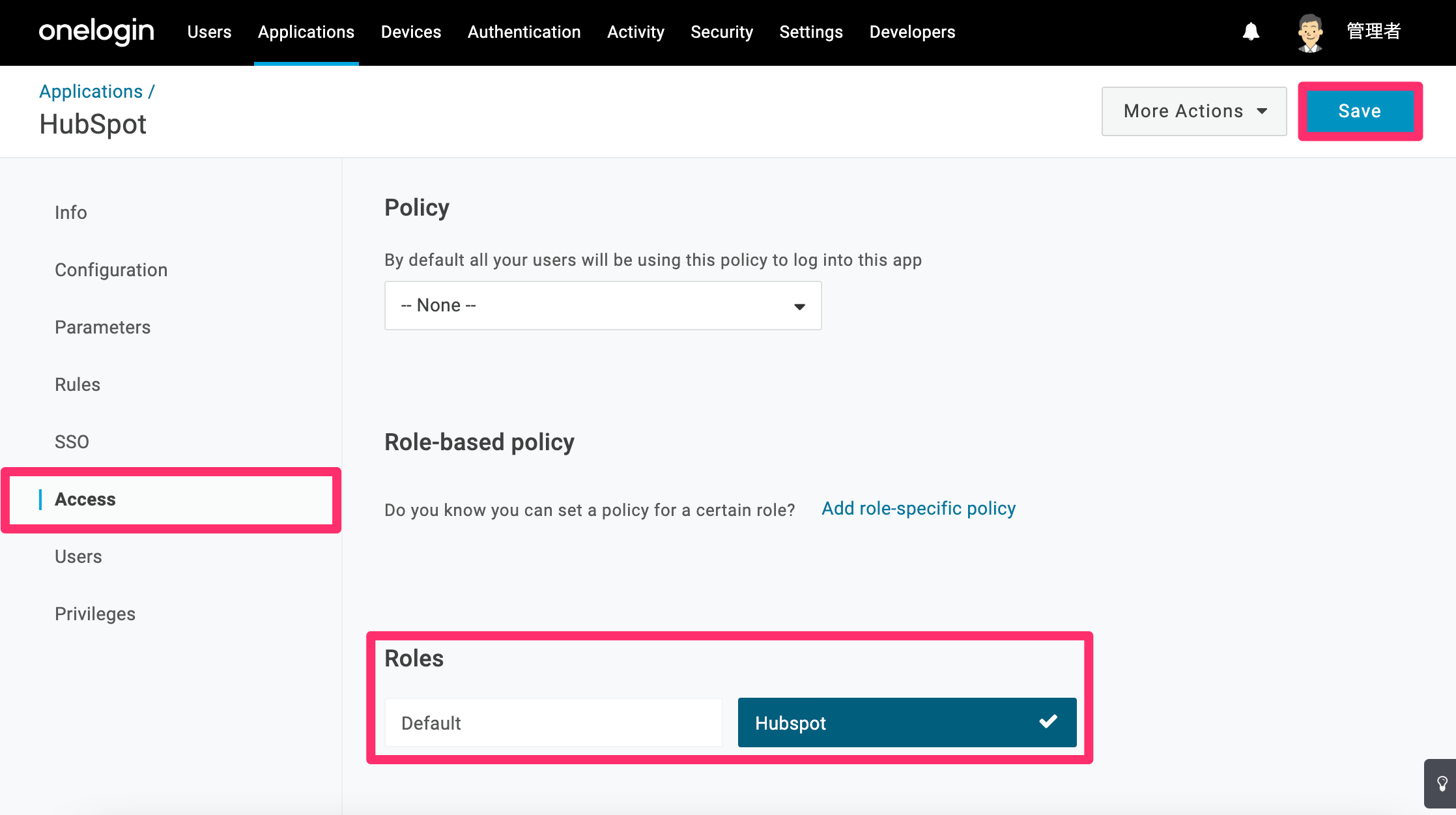Deselect the Hubspot role

coord(907,722)
